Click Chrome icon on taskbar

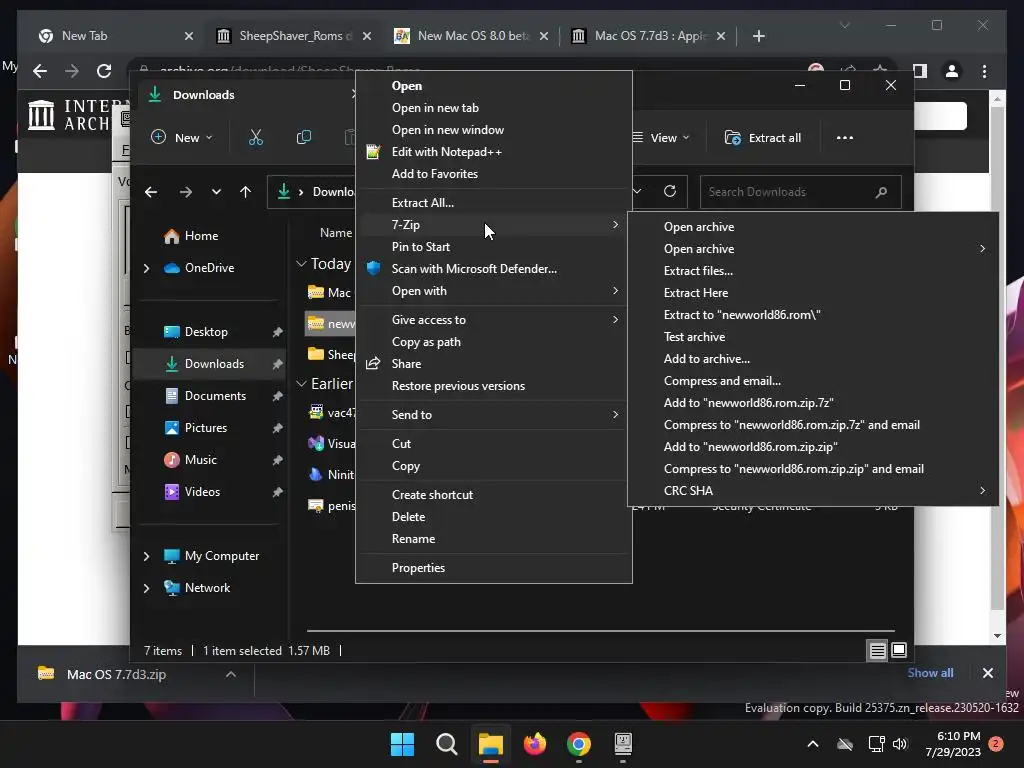[x=579, y=744]
